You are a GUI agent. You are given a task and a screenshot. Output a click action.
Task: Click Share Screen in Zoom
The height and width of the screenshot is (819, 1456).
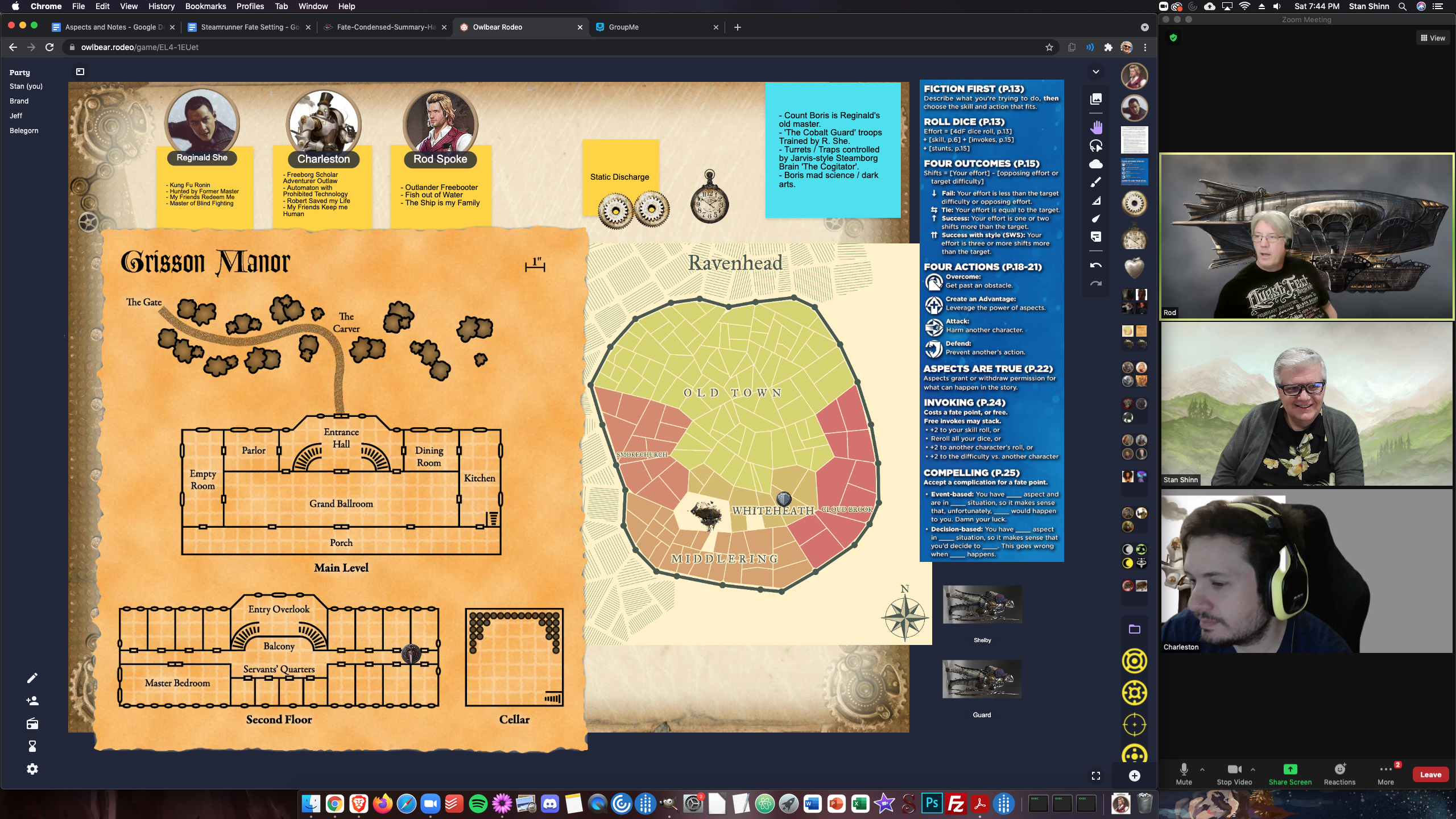click(1290, 773)
